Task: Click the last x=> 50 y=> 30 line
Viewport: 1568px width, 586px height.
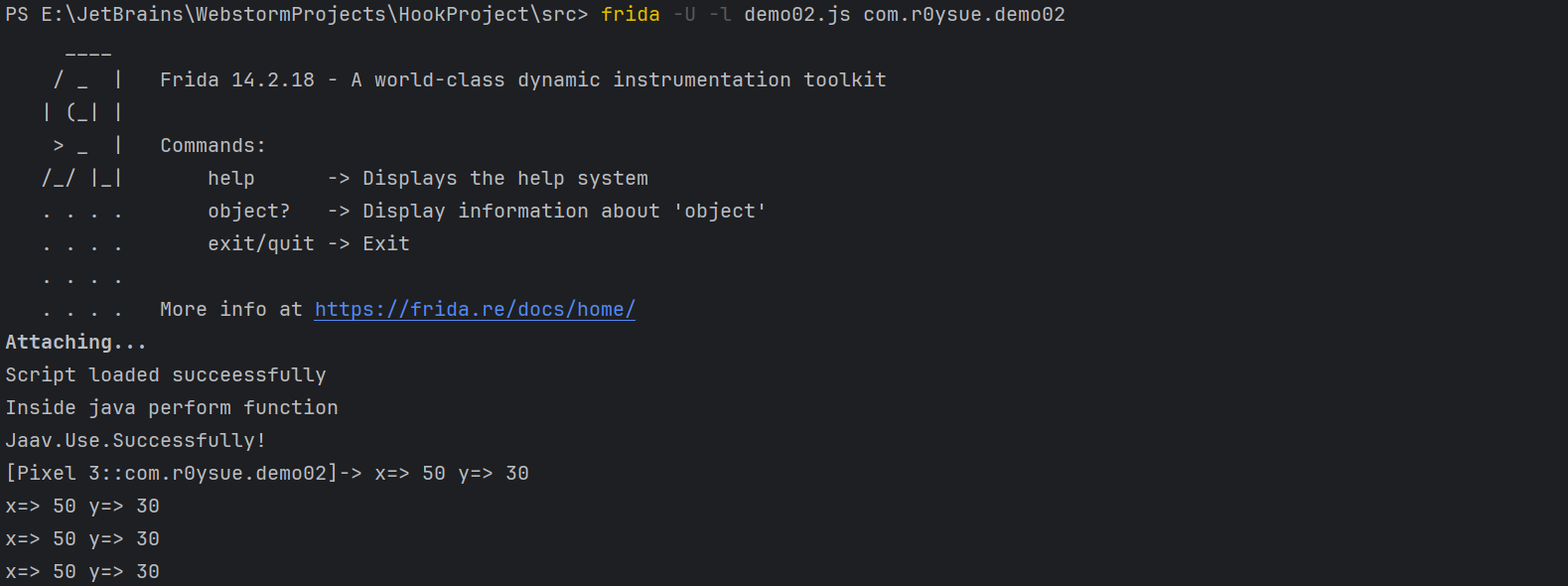Action: pos(82,572)
